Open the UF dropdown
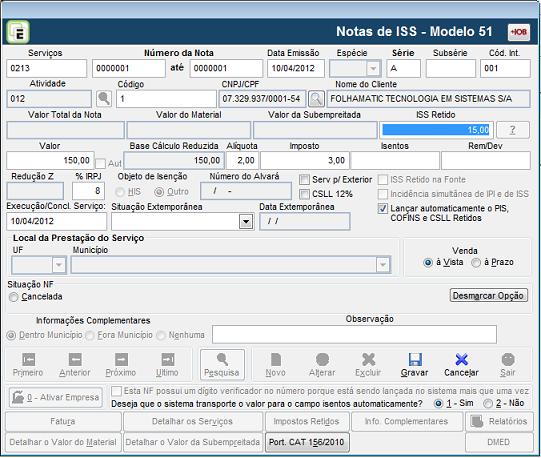Screen dimensions: 541x458 (x=59, y=265)
